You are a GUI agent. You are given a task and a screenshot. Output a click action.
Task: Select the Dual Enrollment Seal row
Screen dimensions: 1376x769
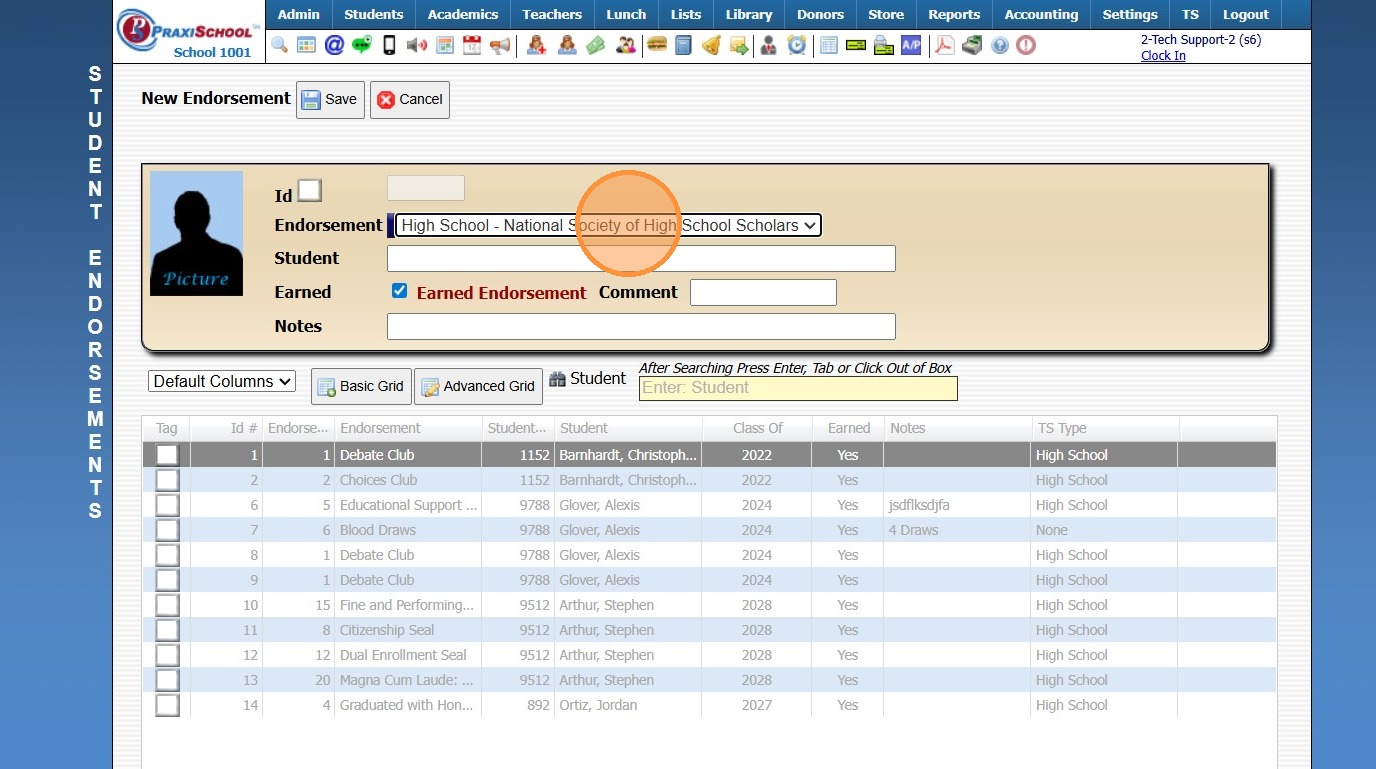tap(709, 655)
